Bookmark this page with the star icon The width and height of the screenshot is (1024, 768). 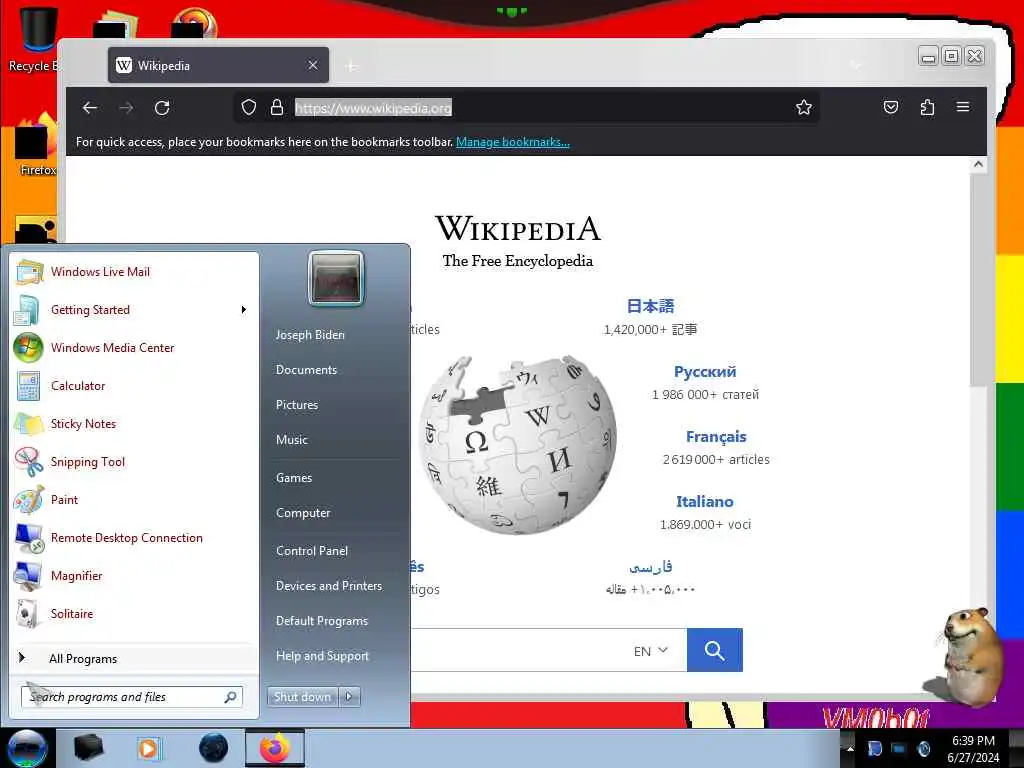click(804, 107)
